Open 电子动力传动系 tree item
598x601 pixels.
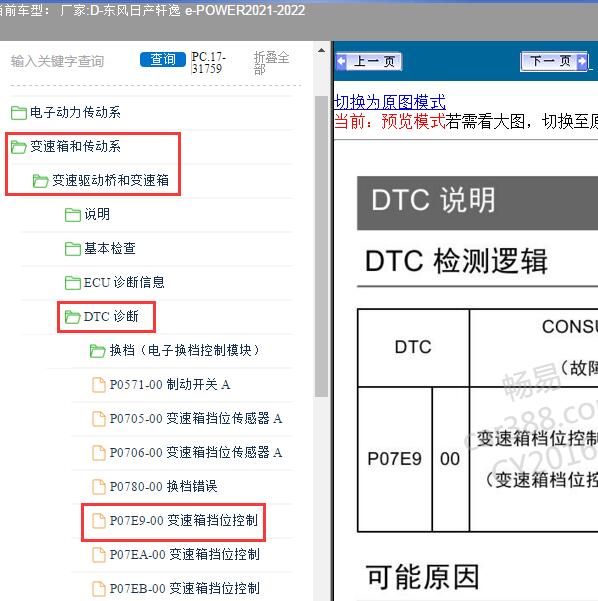75,112
